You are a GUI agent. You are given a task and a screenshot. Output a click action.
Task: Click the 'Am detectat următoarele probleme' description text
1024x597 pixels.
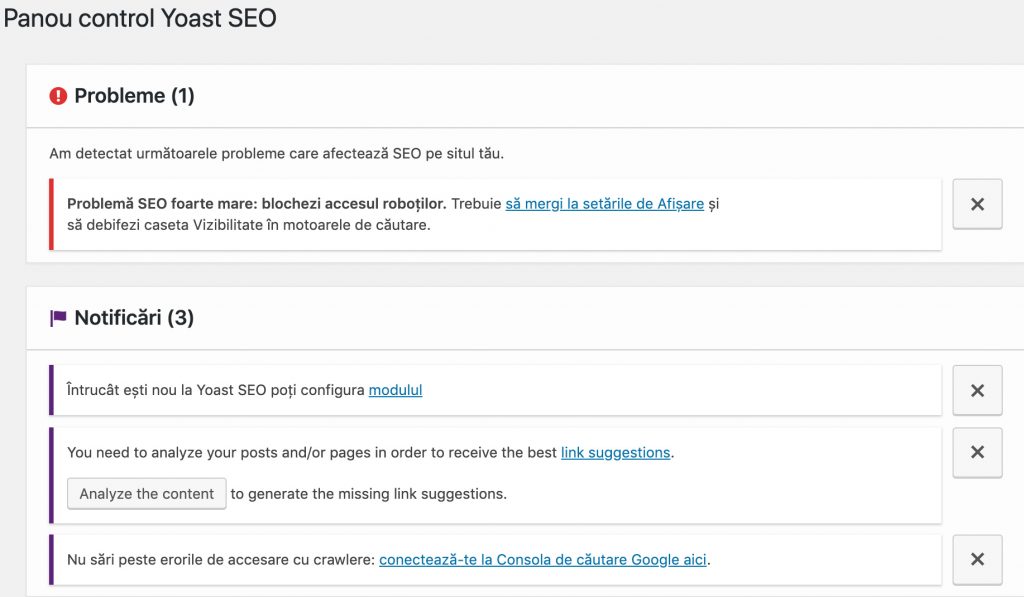[277, 154]
